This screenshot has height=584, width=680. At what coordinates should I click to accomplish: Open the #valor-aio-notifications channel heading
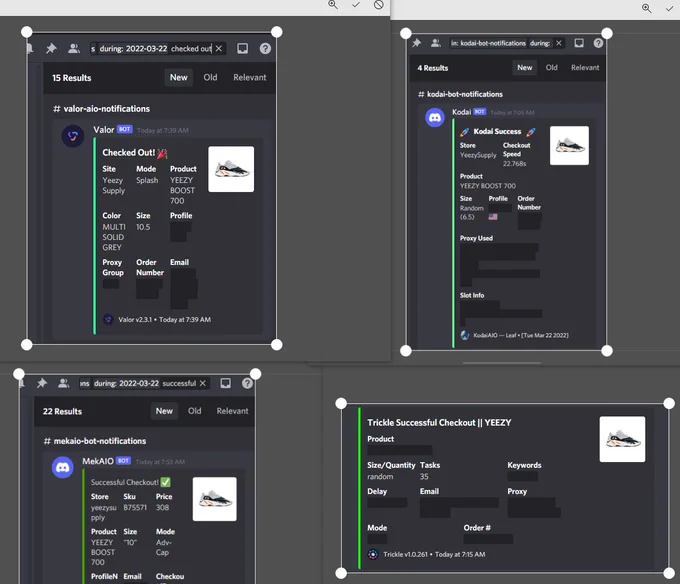(x=101, y=109)
